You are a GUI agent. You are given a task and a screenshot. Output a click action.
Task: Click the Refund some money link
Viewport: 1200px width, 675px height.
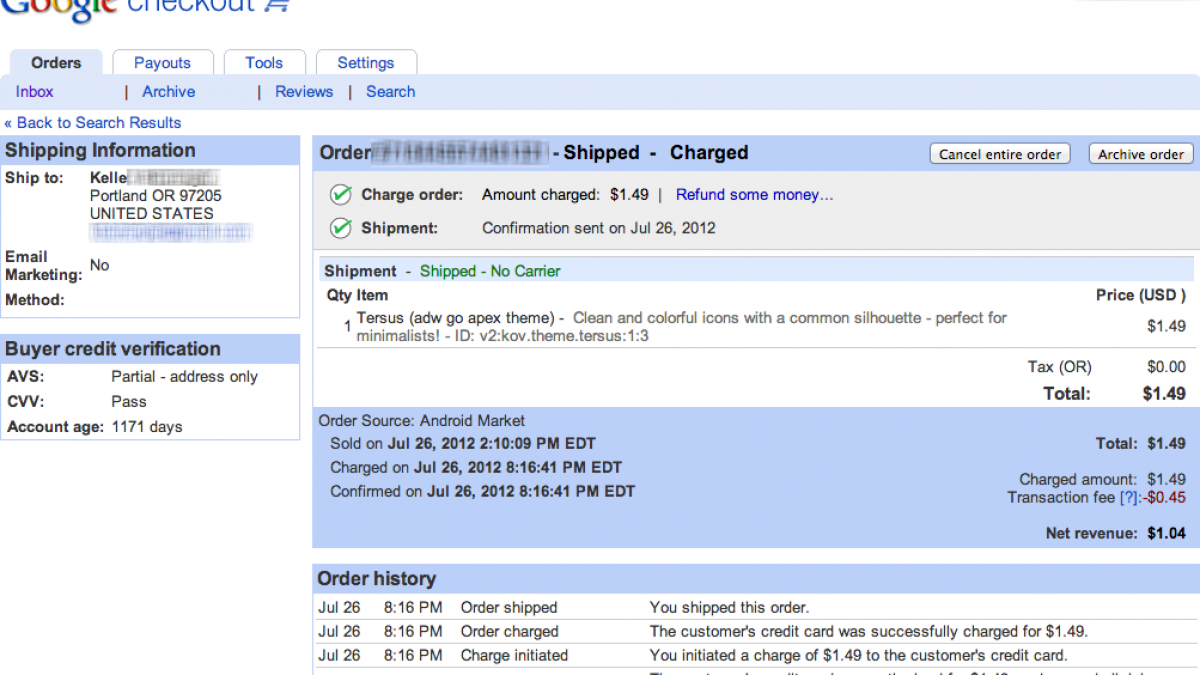click(x=754, y=195)
